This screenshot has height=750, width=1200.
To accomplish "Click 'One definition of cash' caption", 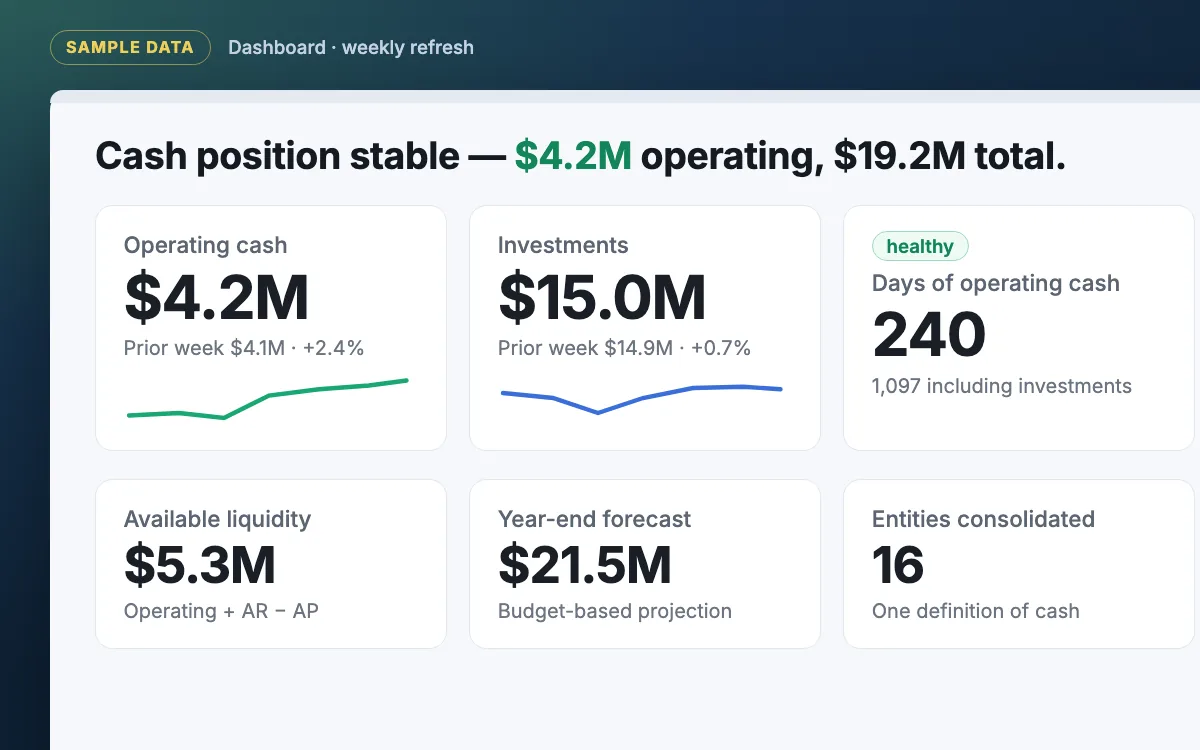I will pos(976,610).
